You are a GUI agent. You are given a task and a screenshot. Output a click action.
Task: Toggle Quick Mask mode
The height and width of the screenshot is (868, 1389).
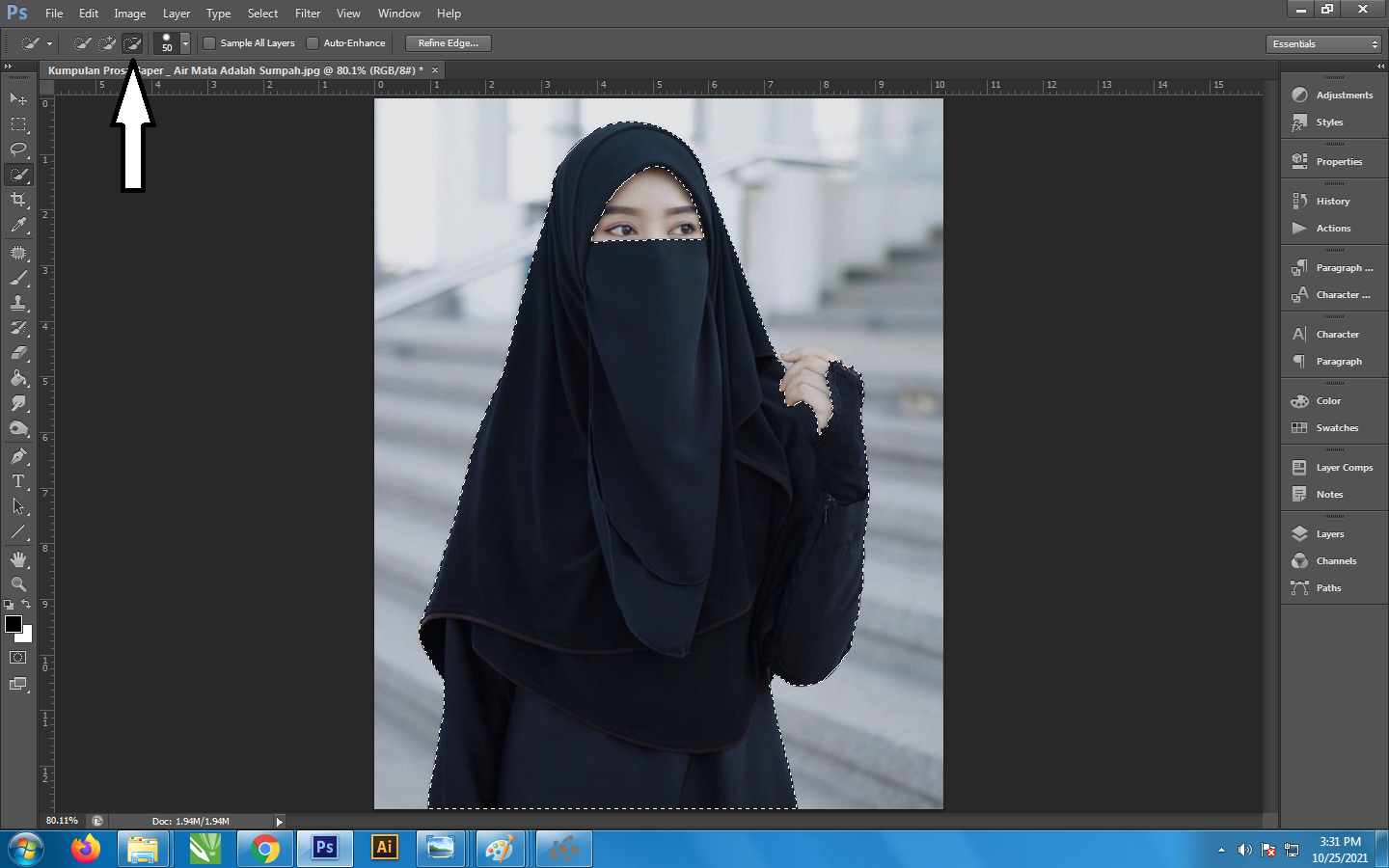pos(18,658)
